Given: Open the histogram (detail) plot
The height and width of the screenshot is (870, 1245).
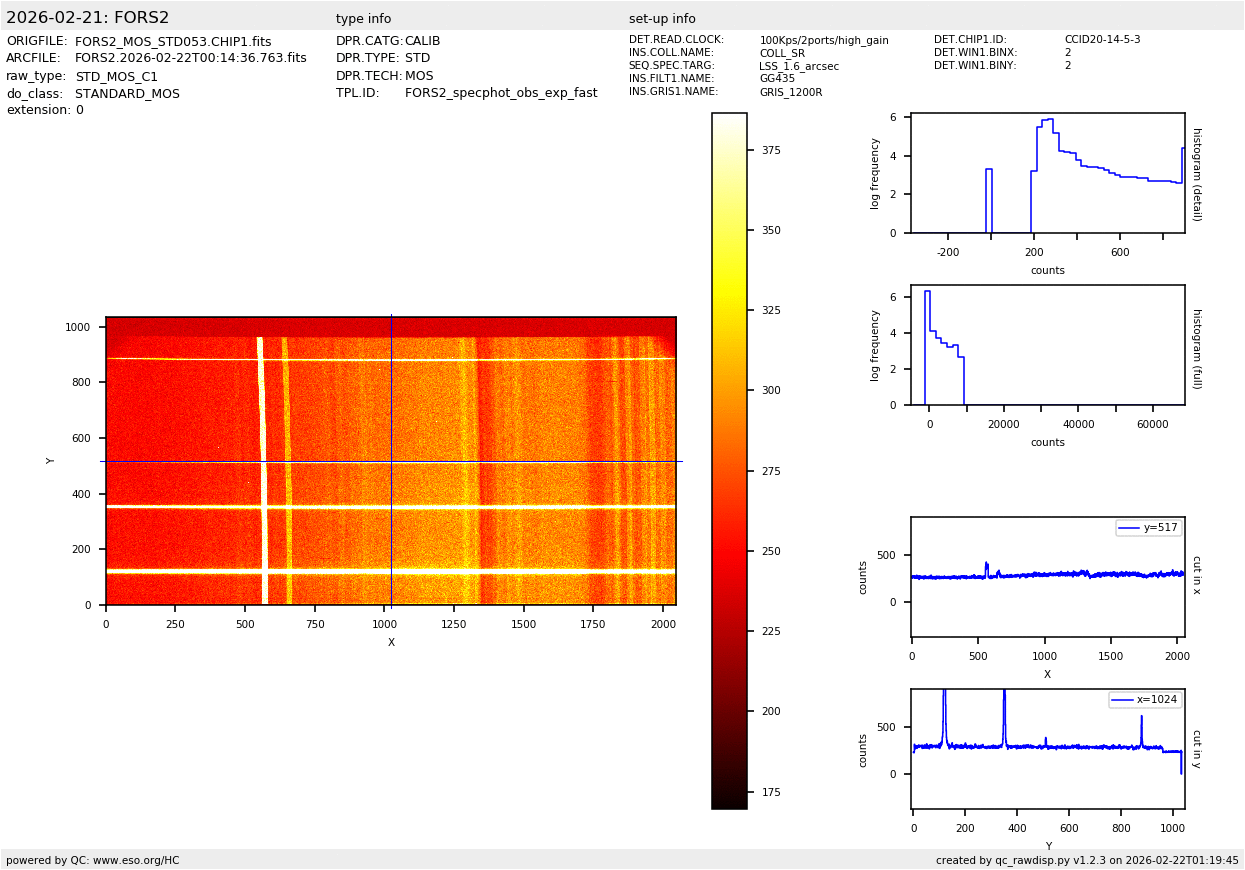Looking at the screenshot, I should 1047,173.
